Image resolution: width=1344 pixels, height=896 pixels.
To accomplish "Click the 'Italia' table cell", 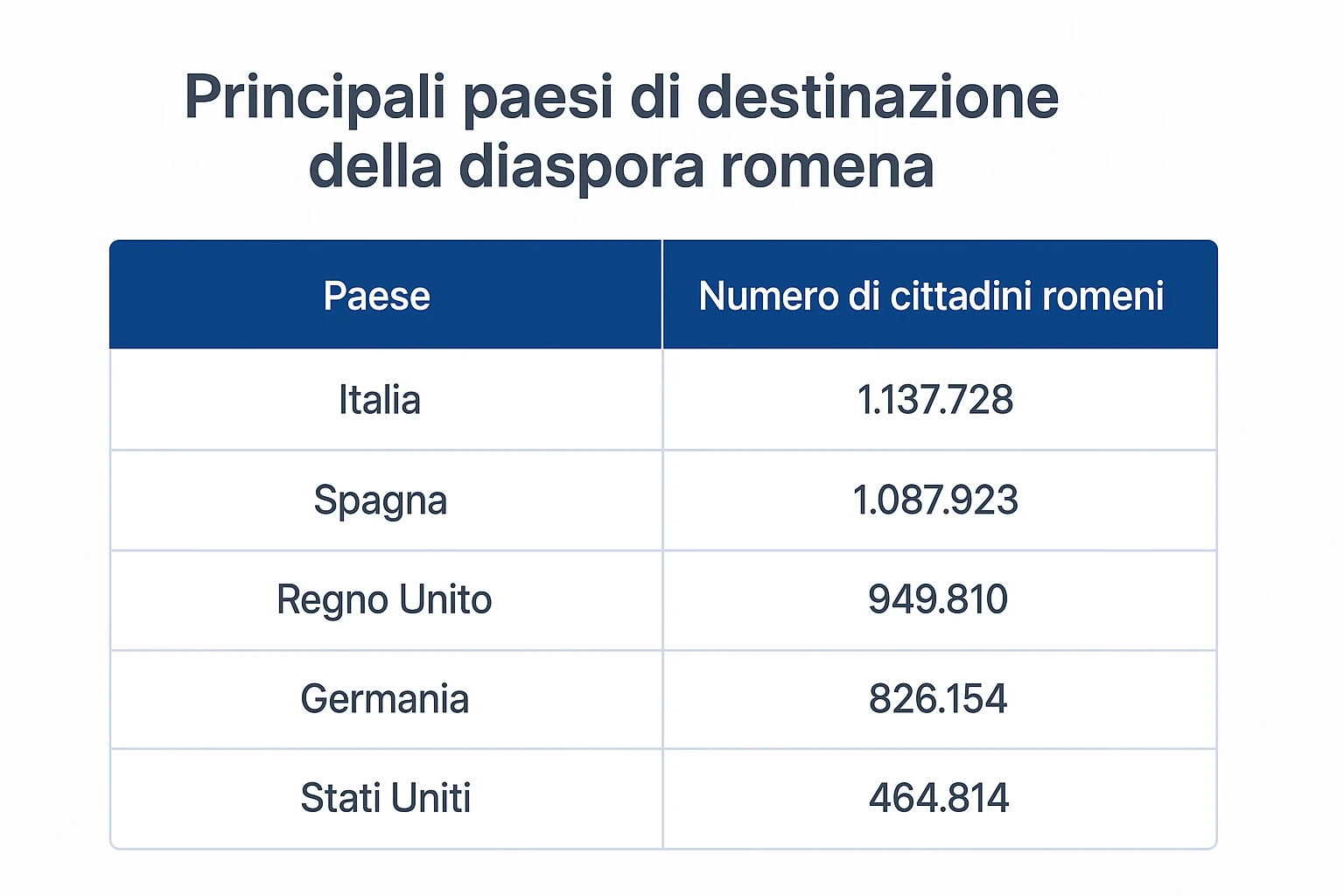I will (380, 400).
